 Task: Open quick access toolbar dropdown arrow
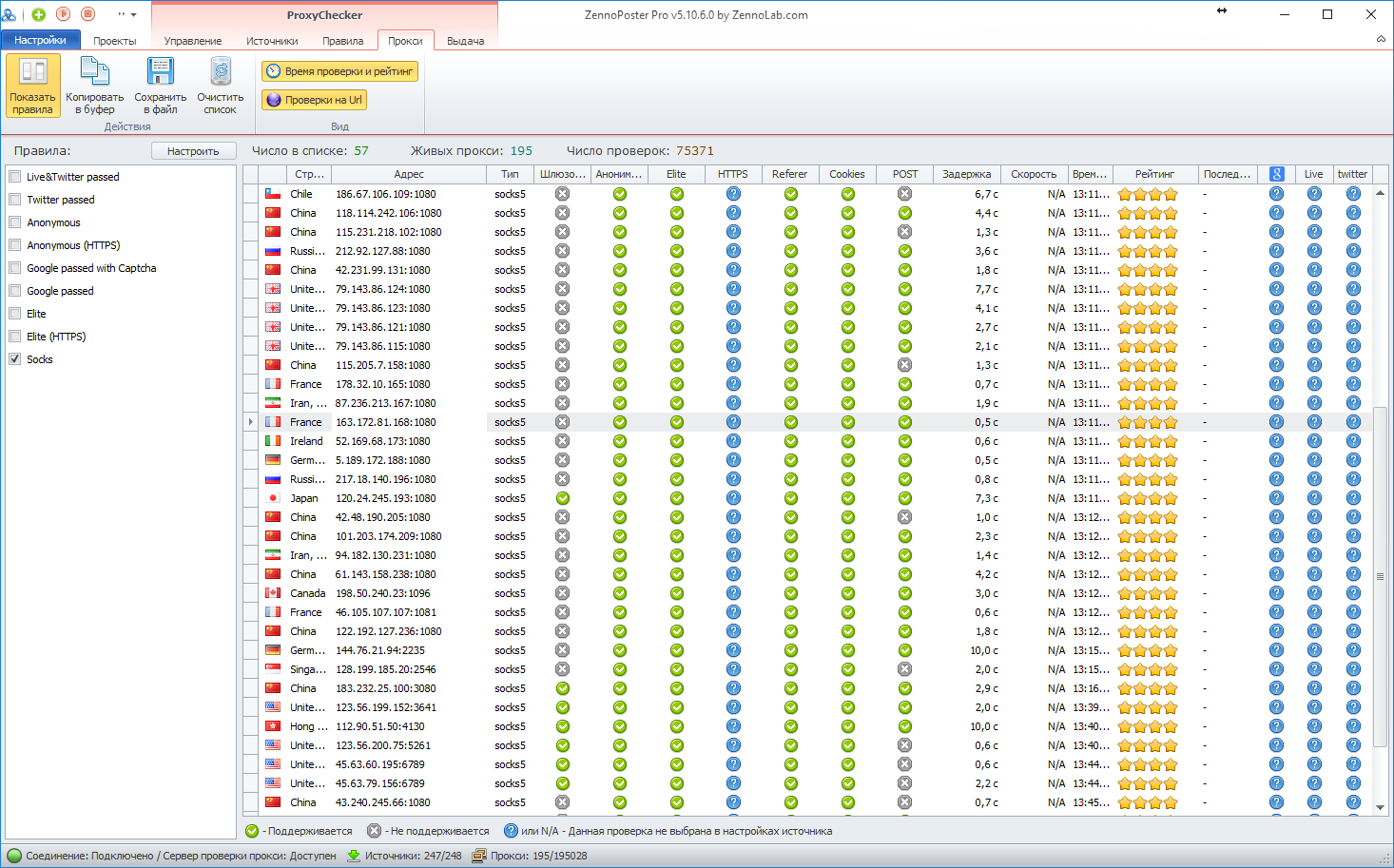point(133,15)
